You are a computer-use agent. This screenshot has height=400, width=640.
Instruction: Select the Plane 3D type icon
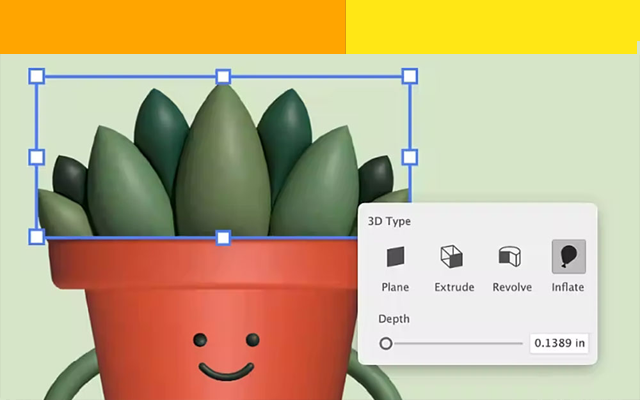[395, 256]
